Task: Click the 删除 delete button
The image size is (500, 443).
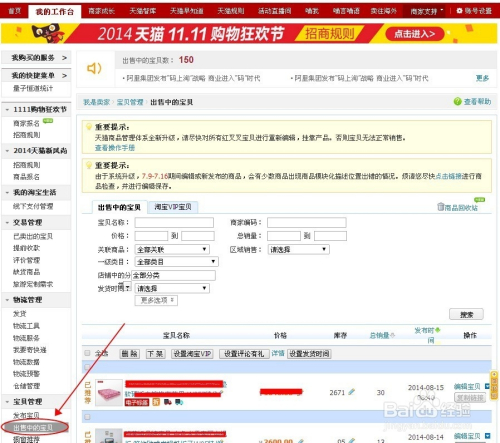Action: coord(130,354)
